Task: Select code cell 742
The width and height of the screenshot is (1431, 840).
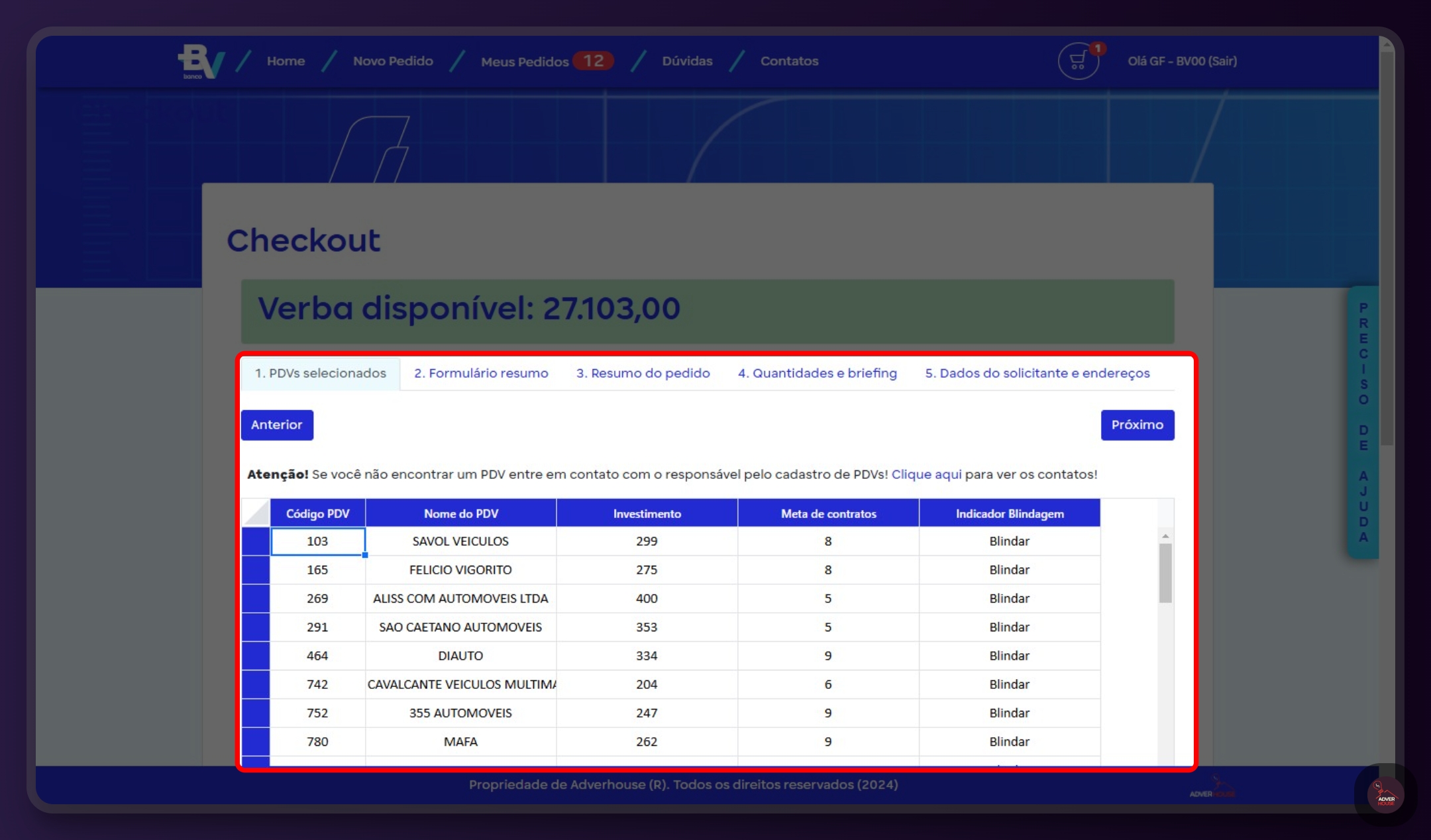Action: click(x=317, y=684)
